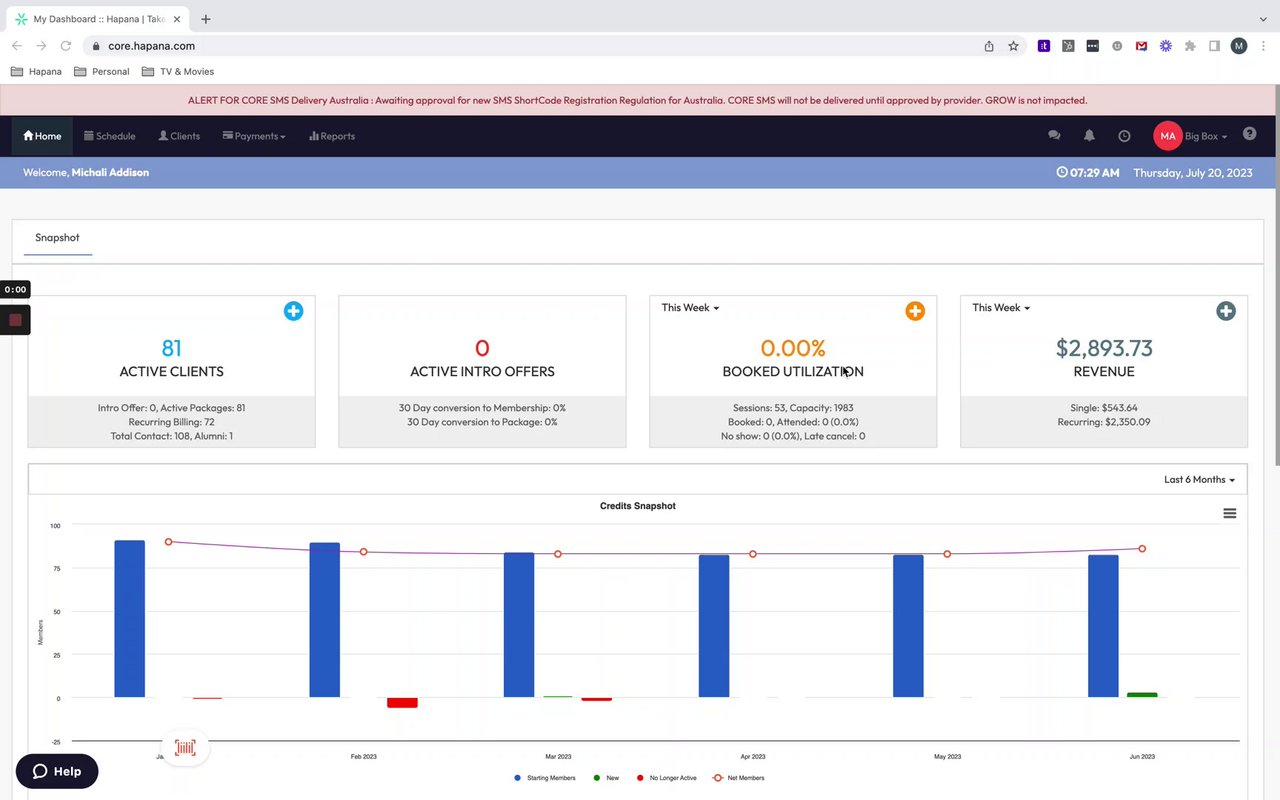
Task: Expand the Payments menu dropdown
Action: pos(254,136)
